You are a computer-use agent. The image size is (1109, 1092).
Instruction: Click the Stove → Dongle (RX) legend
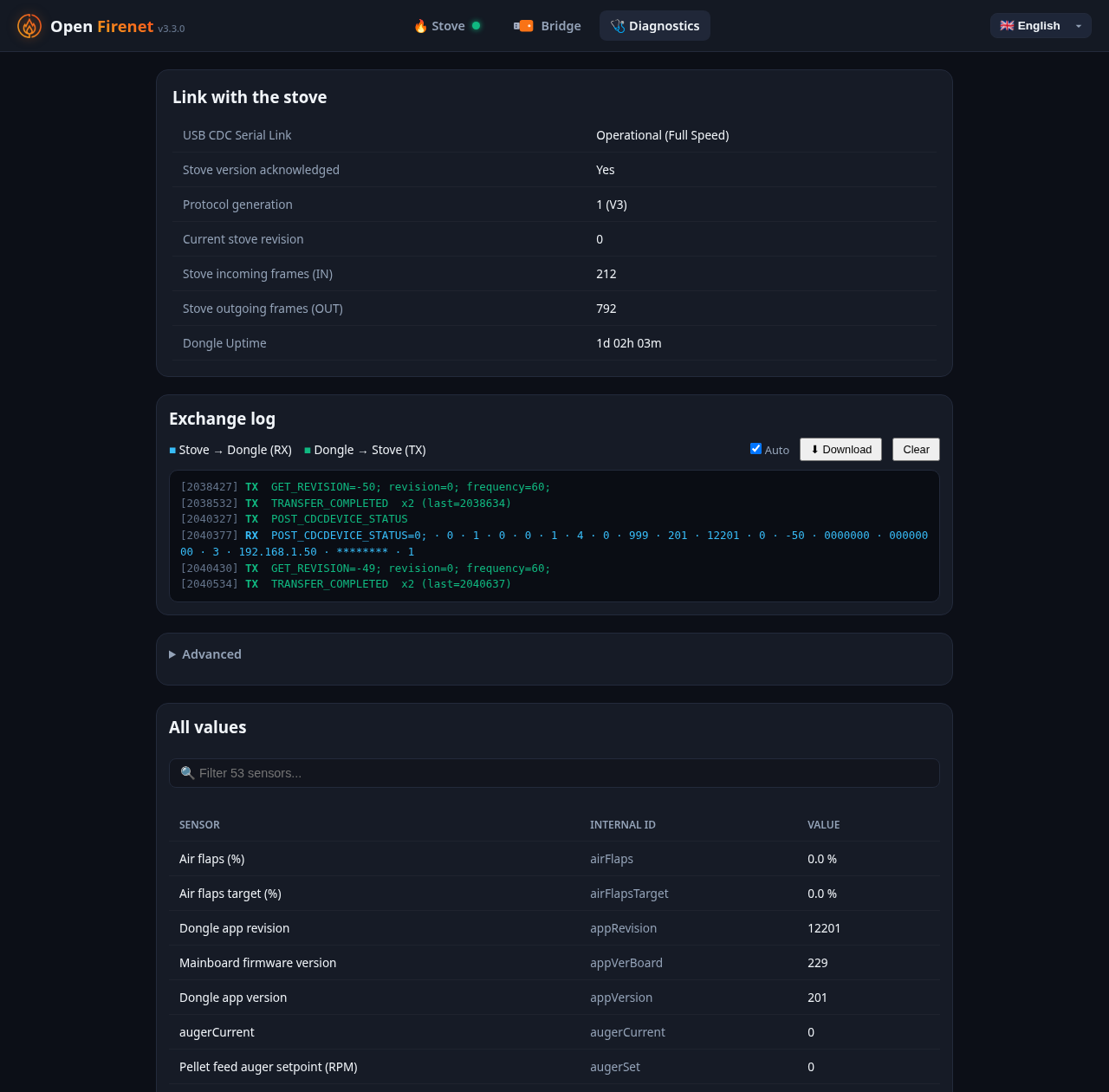[230, 450]
